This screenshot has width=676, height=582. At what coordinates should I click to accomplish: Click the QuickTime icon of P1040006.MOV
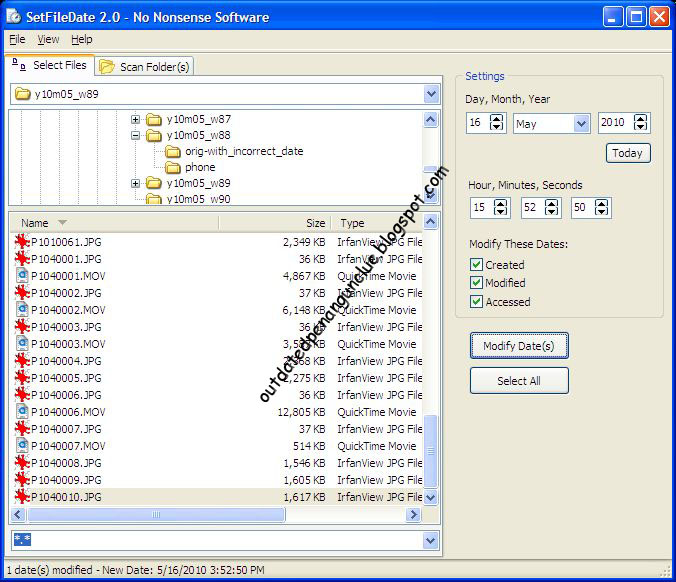tap(22, 412)
